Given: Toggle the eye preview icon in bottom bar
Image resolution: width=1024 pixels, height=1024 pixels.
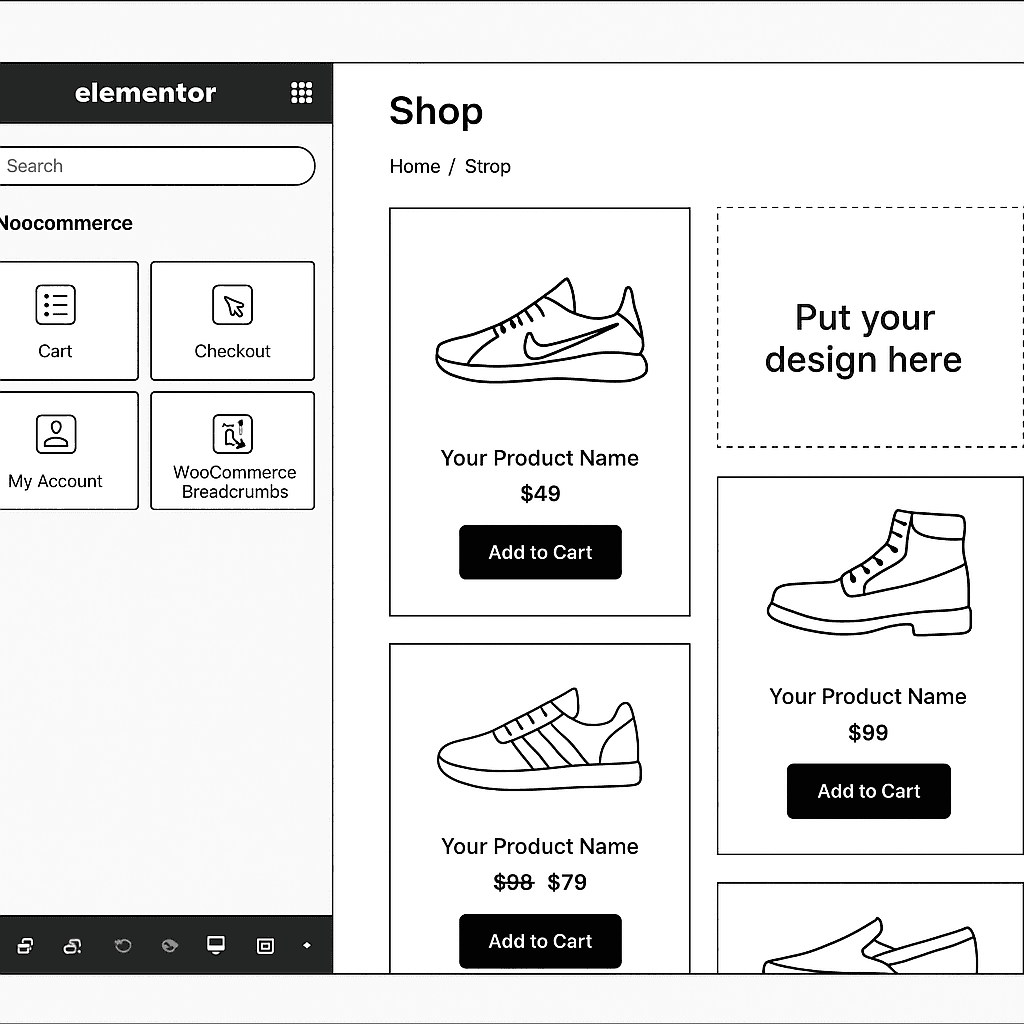Looking at the screenshot, I should [x=170, y=945].
